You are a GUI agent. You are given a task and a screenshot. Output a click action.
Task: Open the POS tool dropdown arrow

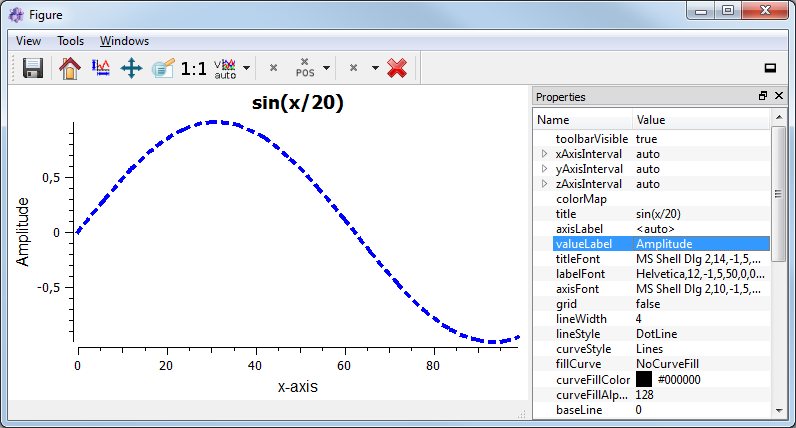tap(326, 68)
